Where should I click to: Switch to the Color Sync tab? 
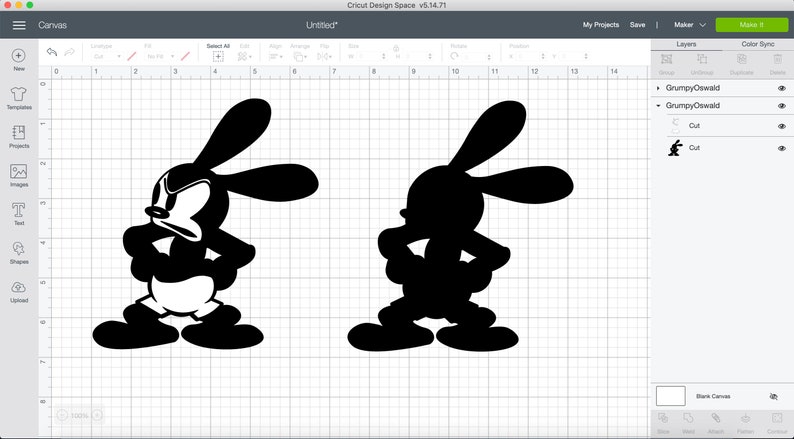(758, 44)
